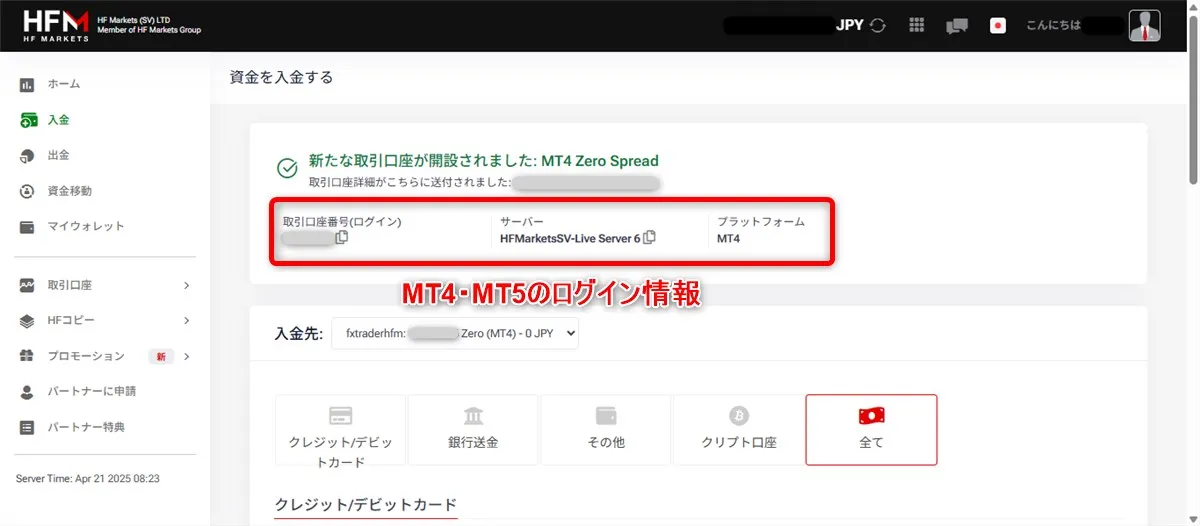The height and width of the screenshot is (526, 1200).
Task: Click the Japan flag language icon
Action: pyautogui.click(x=997, y=26)
